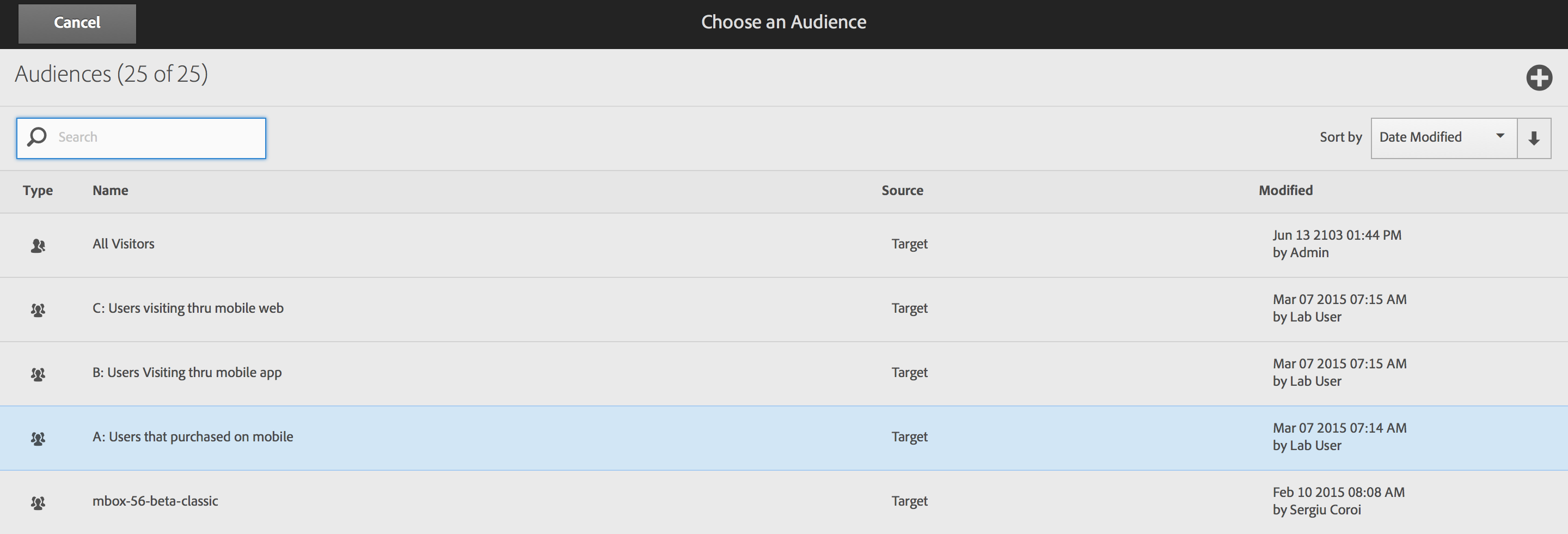Screen dimensions: 1568x534
Task: Pick B: Users Visiting thru mobile app
Action: (x=187, y=373)
